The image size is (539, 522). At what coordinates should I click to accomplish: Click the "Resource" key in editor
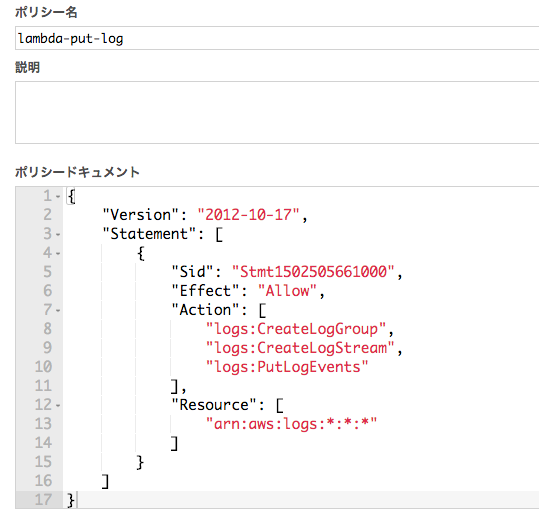(214, 405)
